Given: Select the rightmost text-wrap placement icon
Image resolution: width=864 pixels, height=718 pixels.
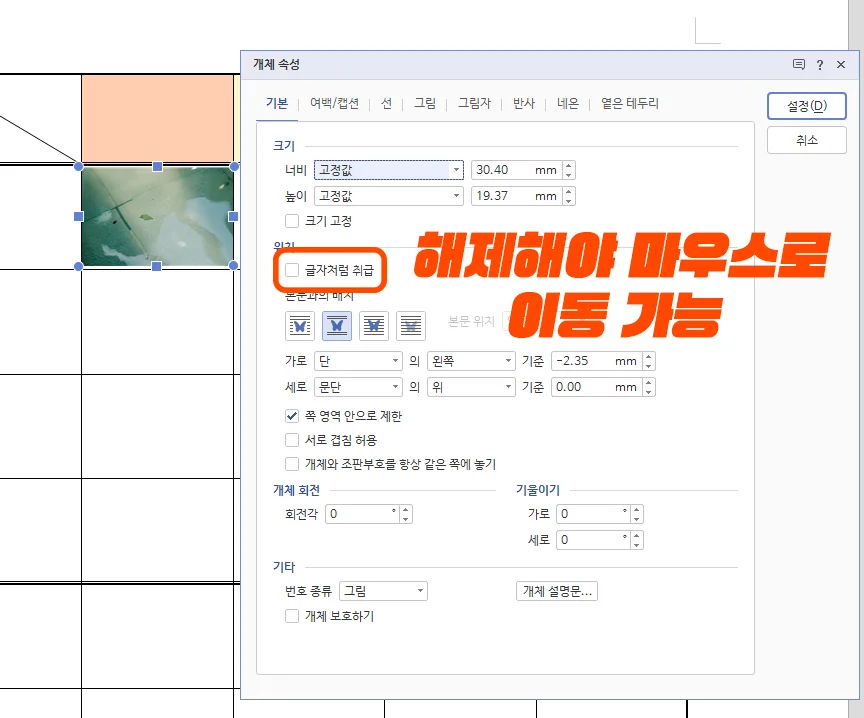Looking at the screenshot, I should coord(410,325).
